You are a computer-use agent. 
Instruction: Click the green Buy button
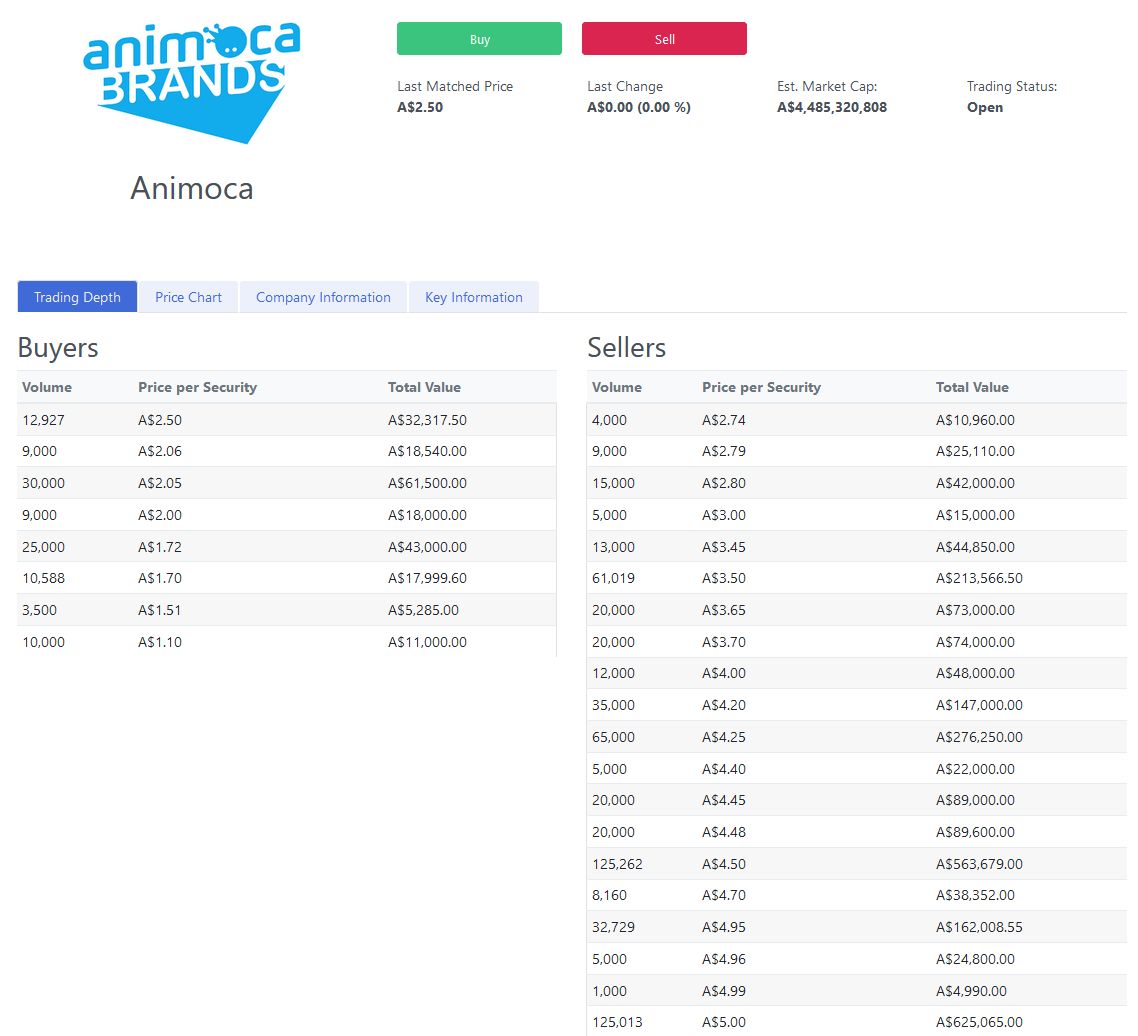(x=479, y=38)
